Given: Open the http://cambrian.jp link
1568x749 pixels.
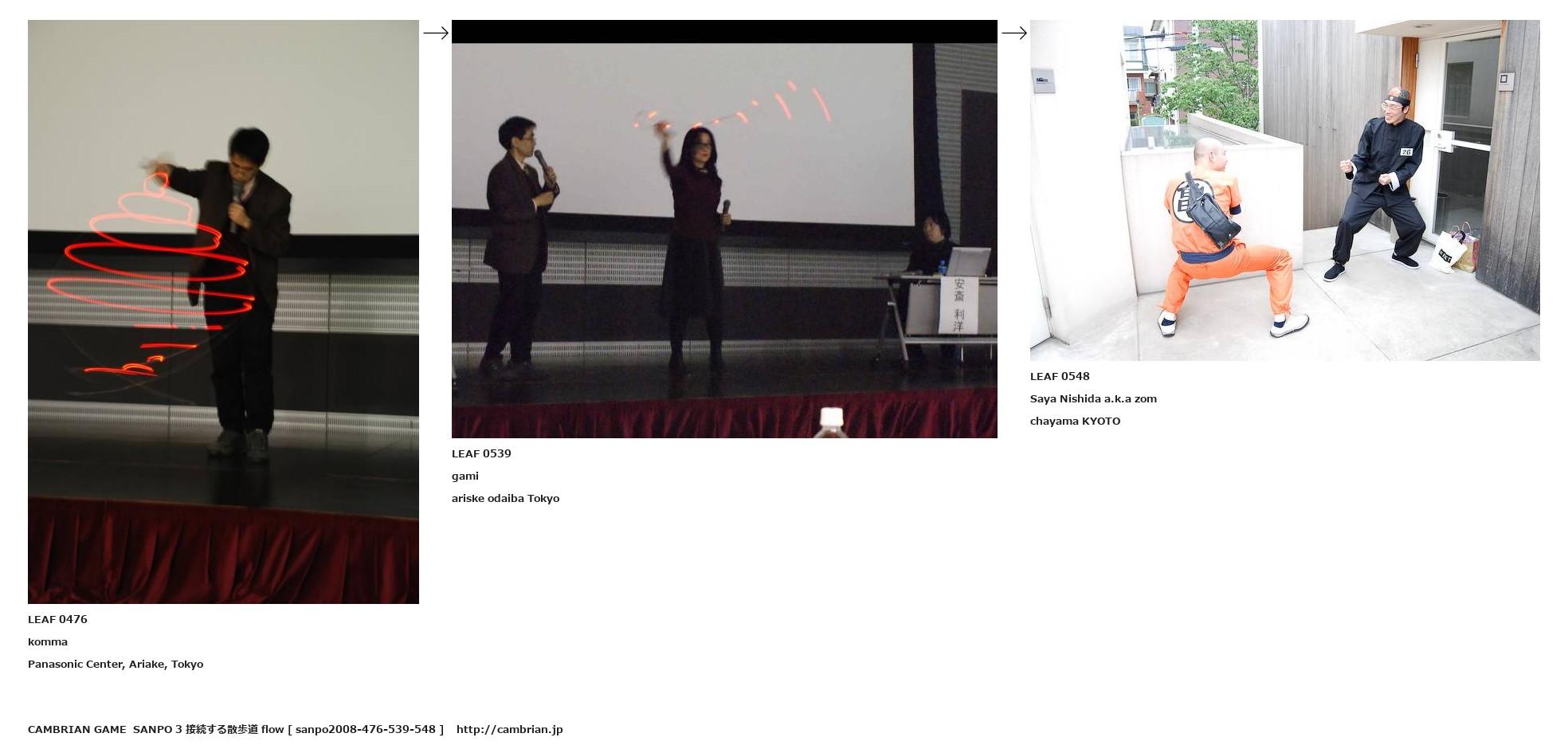Looking at the screenshot, I should coord(509,729).
